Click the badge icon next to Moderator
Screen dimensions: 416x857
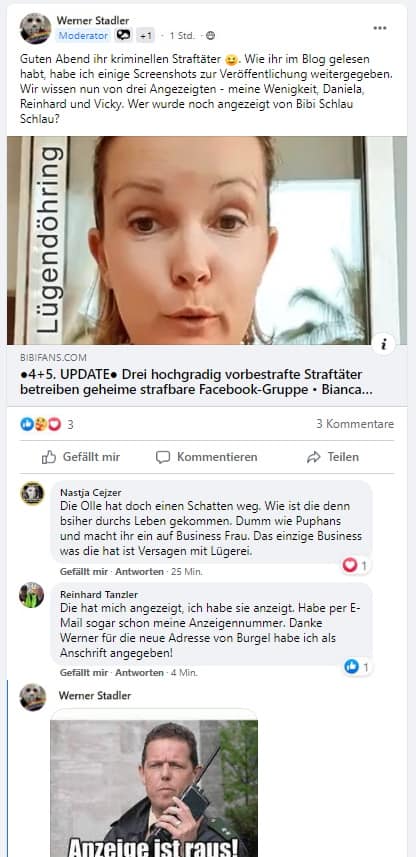[124, 36]
